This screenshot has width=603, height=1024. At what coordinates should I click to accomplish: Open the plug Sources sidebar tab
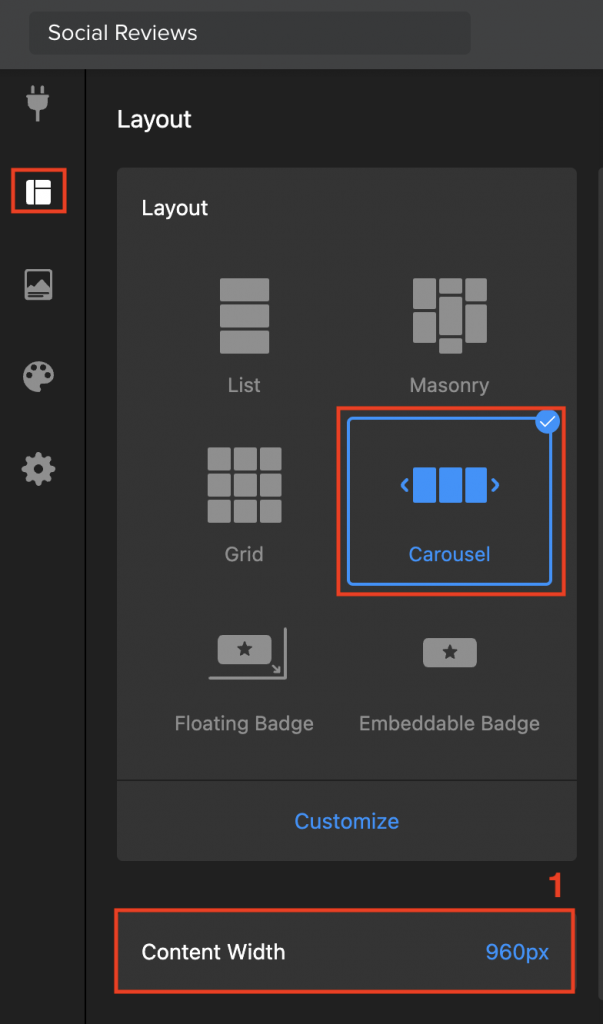37,103
